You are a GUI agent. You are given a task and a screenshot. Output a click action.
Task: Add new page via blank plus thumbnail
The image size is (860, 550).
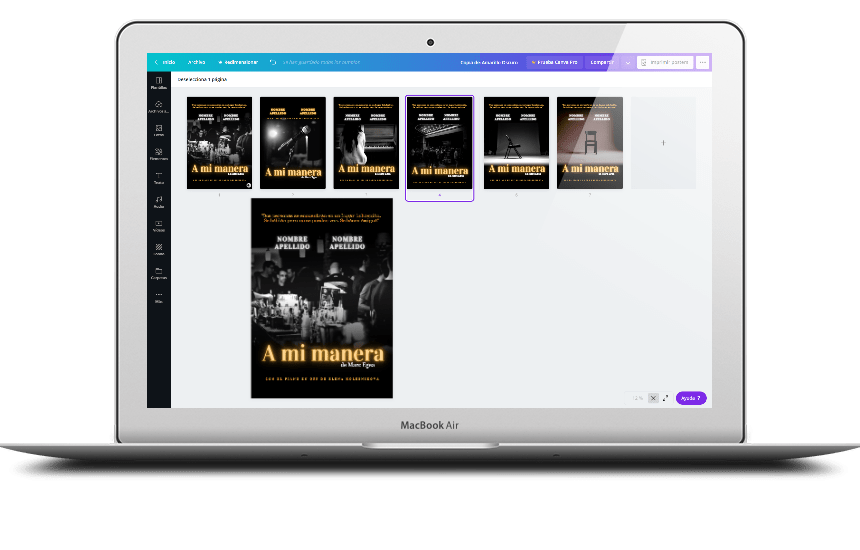point(662,143)
